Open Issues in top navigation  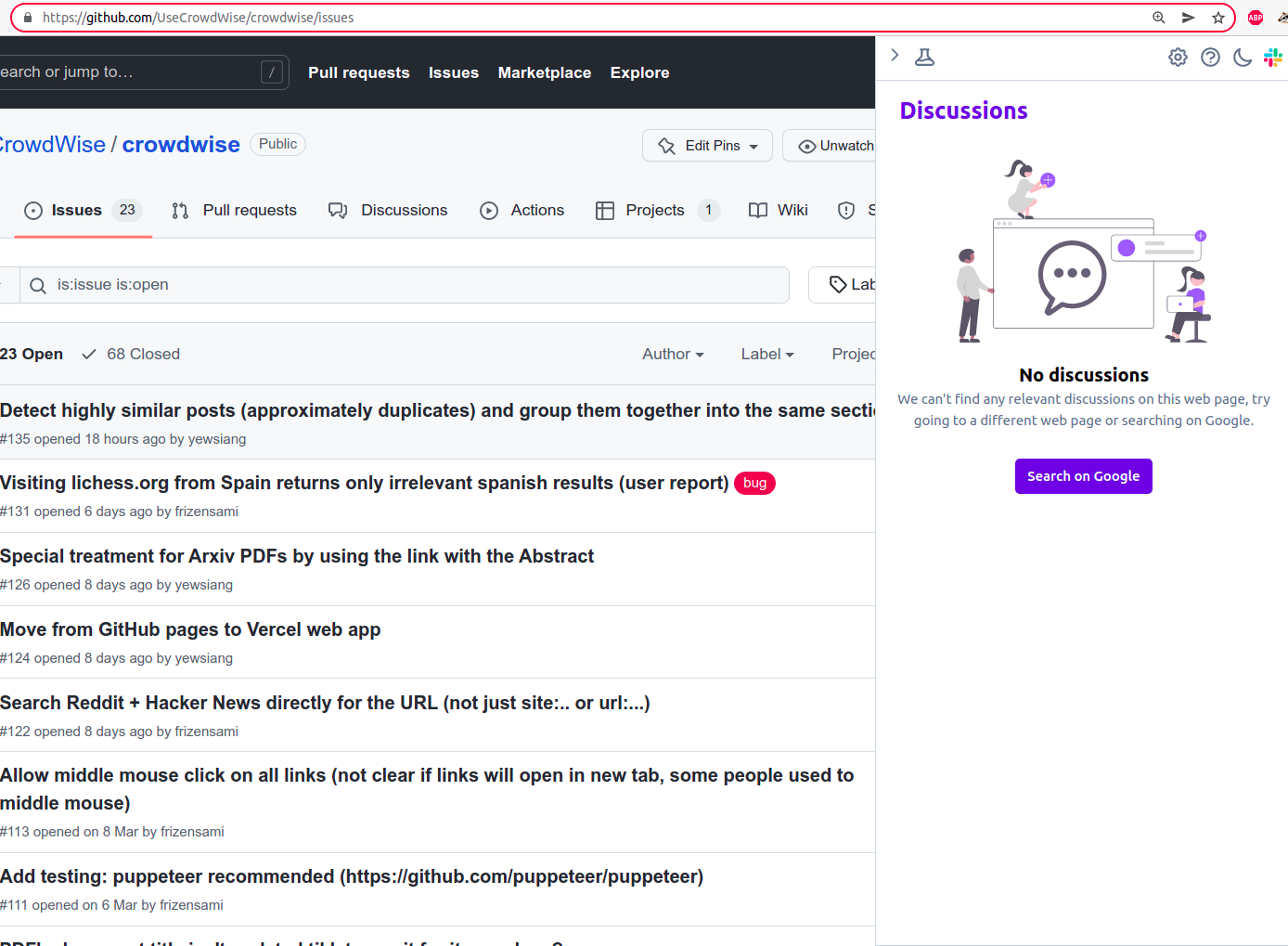click(454, 72)
